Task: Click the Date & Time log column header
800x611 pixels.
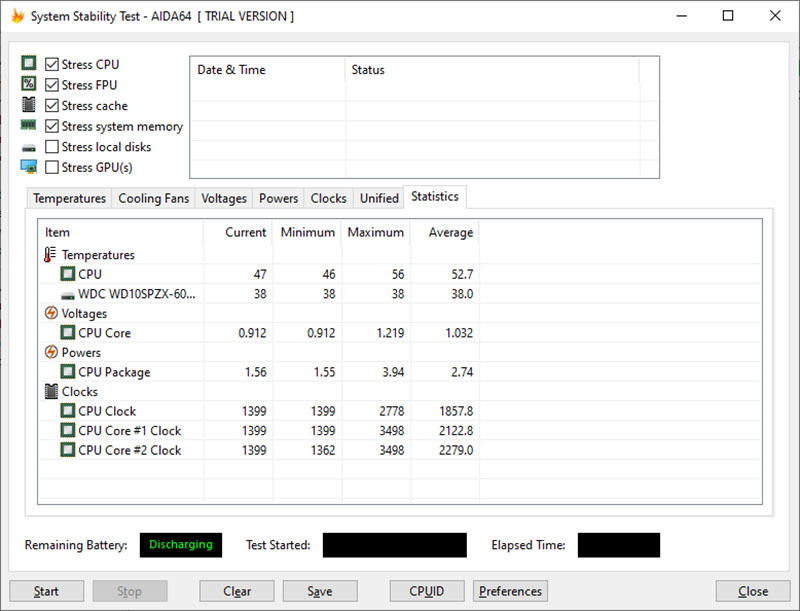Action: pos(268,70)
